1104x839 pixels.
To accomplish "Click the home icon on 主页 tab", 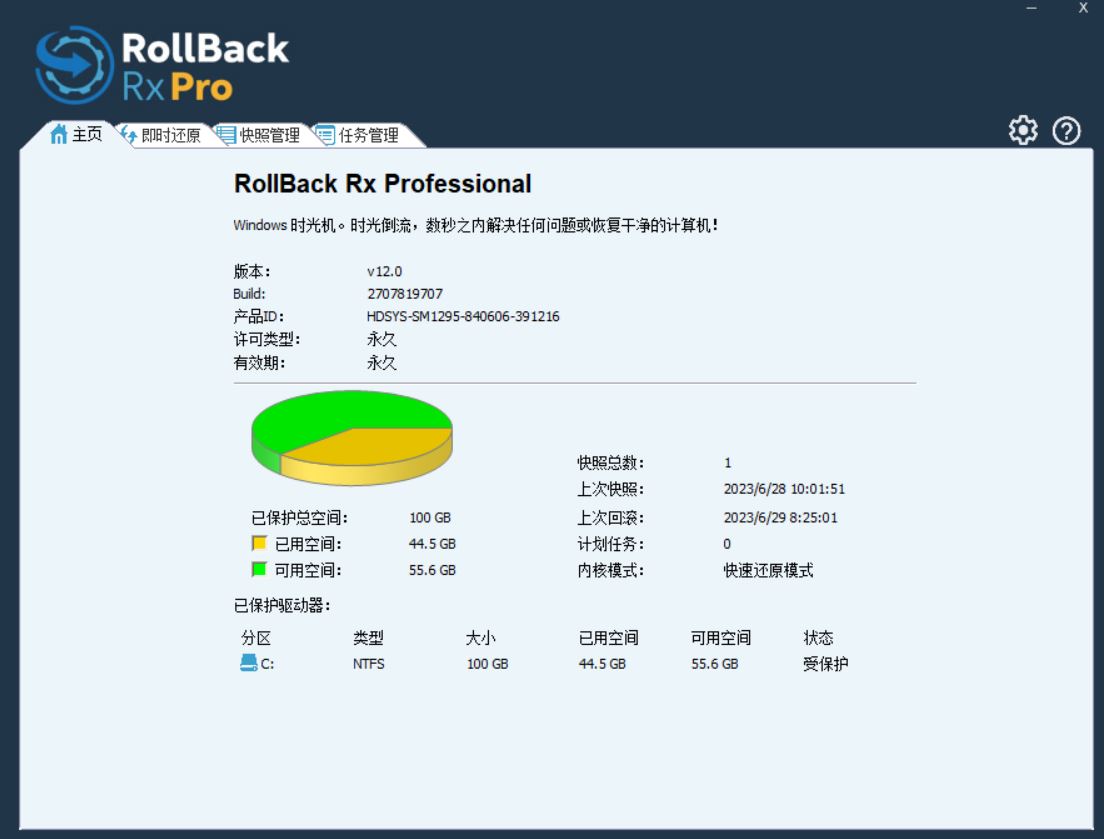I will point(58,134).
